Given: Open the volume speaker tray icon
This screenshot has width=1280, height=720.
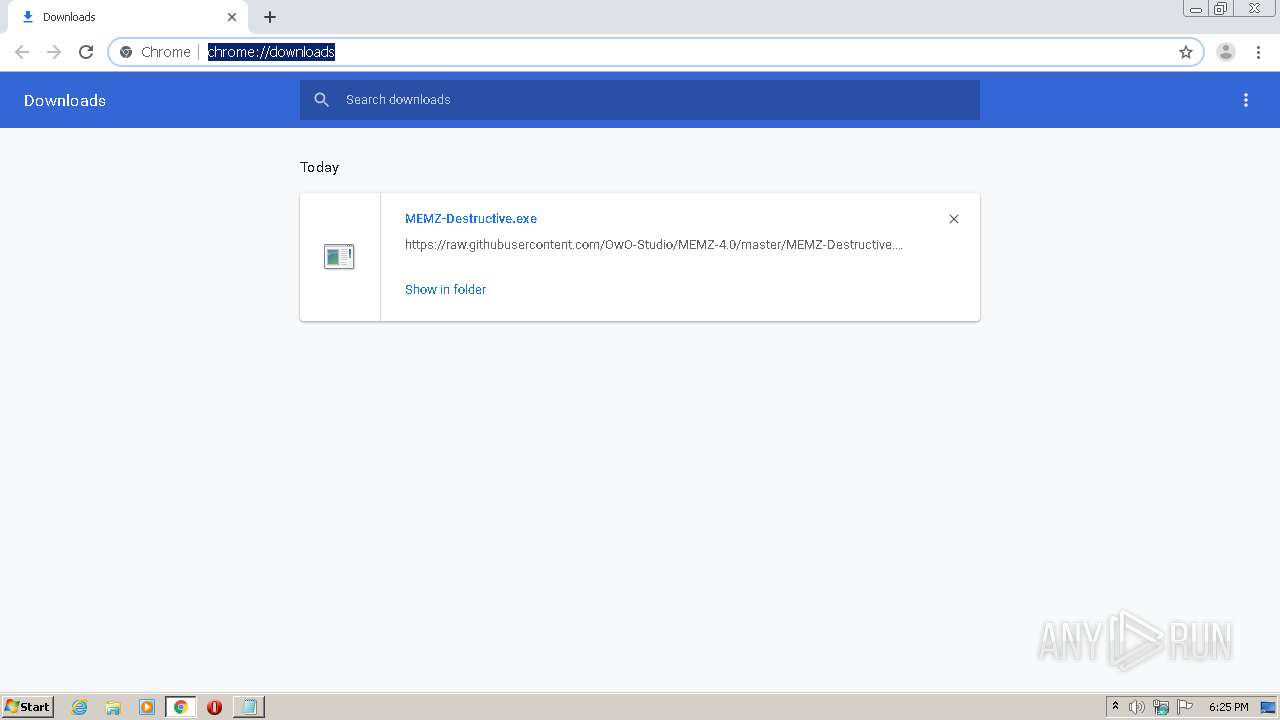Looking at the screenshot, I should point(1137,707).
